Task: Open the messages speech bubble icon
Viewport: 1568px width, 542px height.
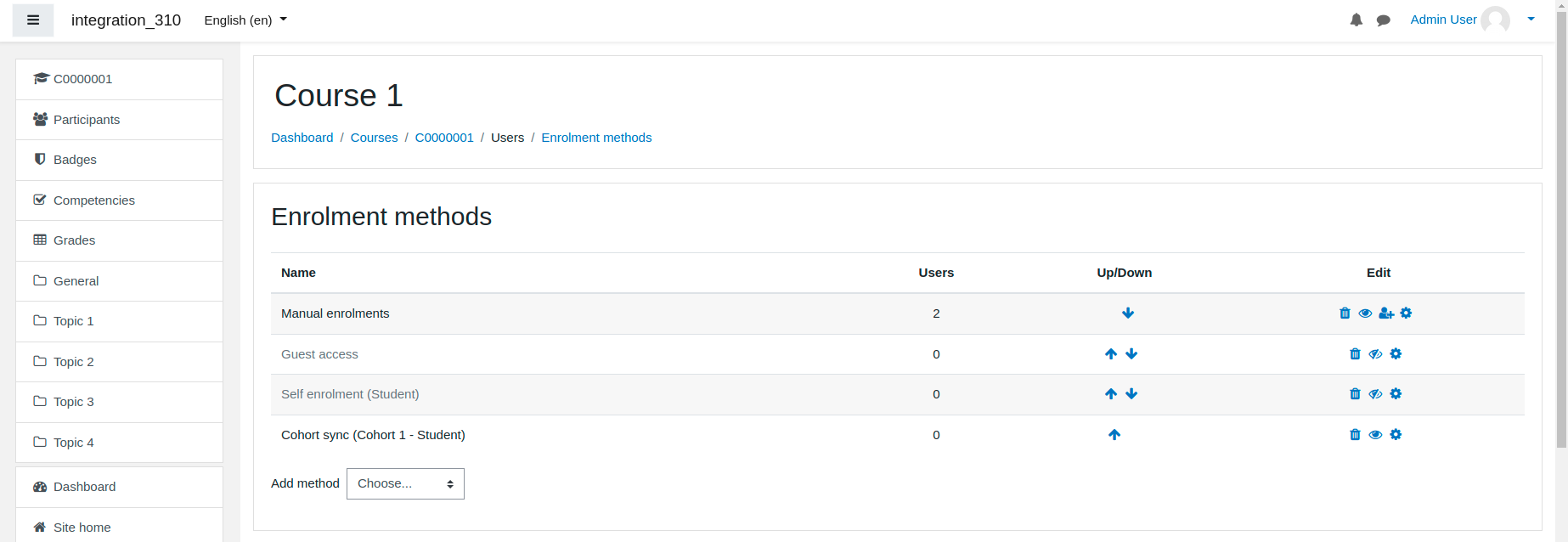Action: [1384, 20]
